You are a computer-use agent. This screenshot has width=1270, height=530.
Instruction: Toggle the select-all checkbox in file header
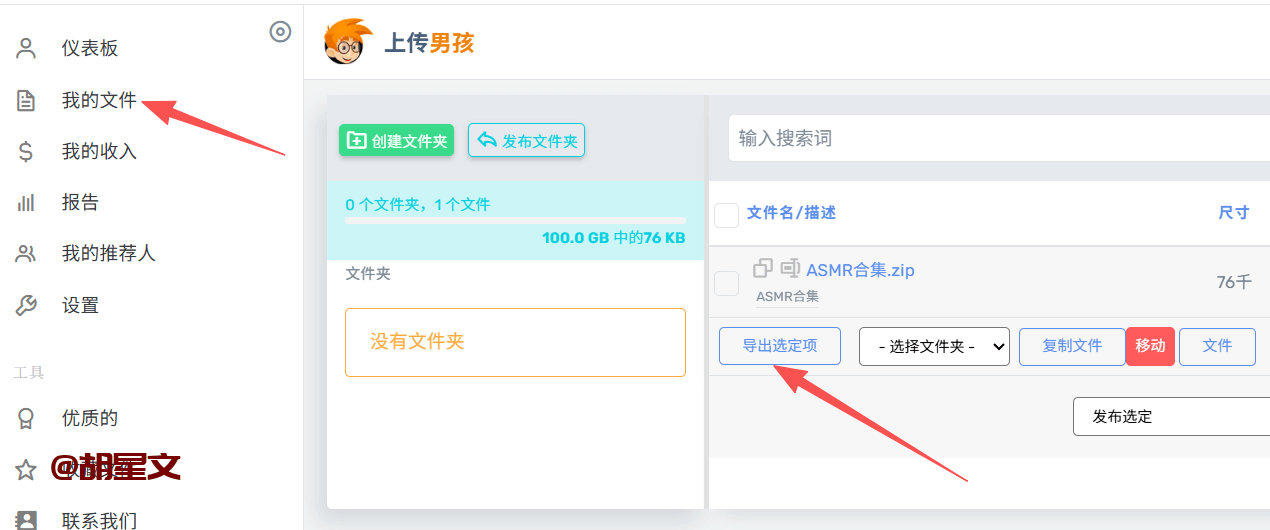[726, 214]
